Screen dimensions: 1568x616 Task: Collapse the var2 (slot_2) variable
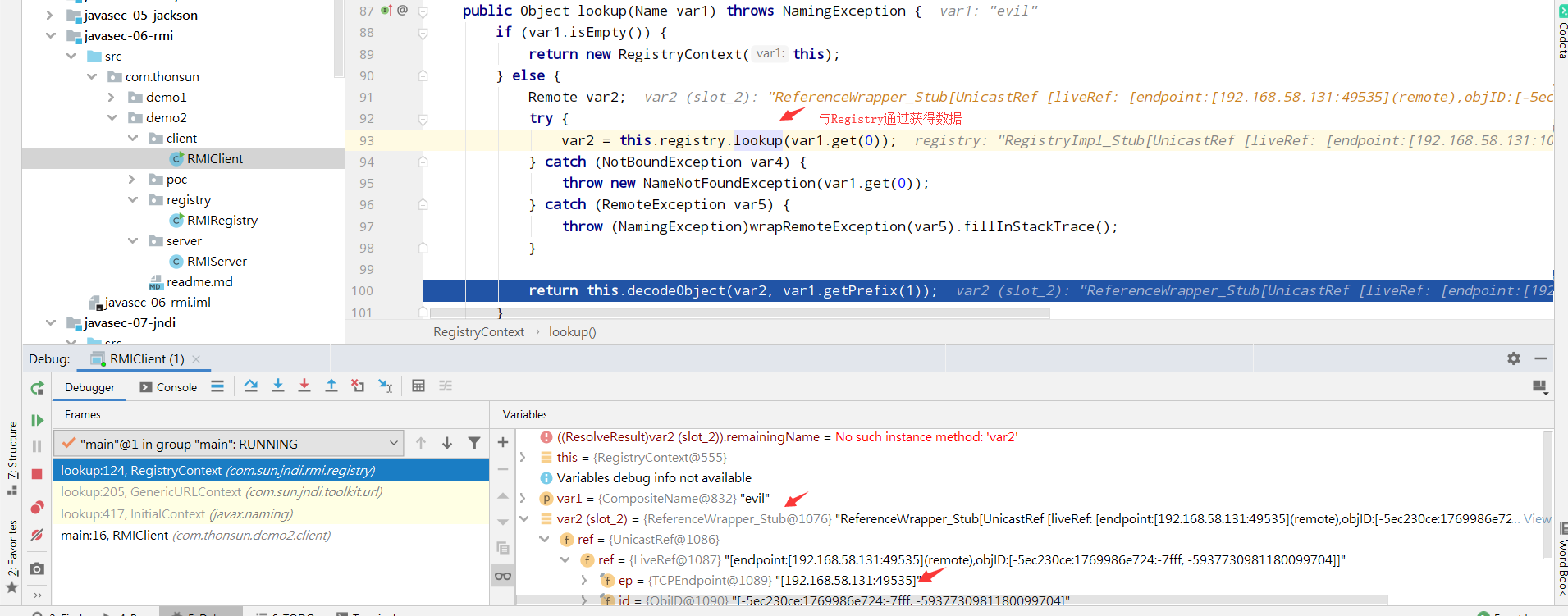[x=523, y=518]
